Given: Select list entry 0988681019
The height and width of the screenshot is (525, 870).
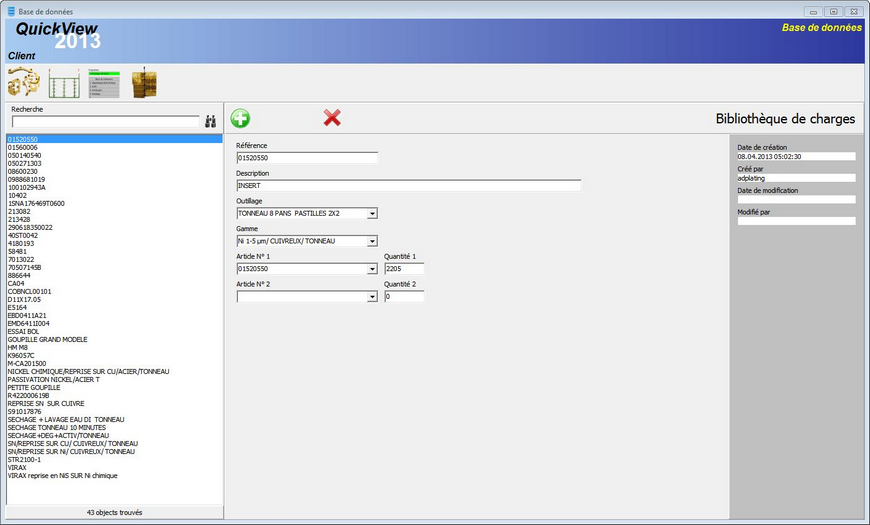Looking at the screenshot, I should [x=114, y=180].
